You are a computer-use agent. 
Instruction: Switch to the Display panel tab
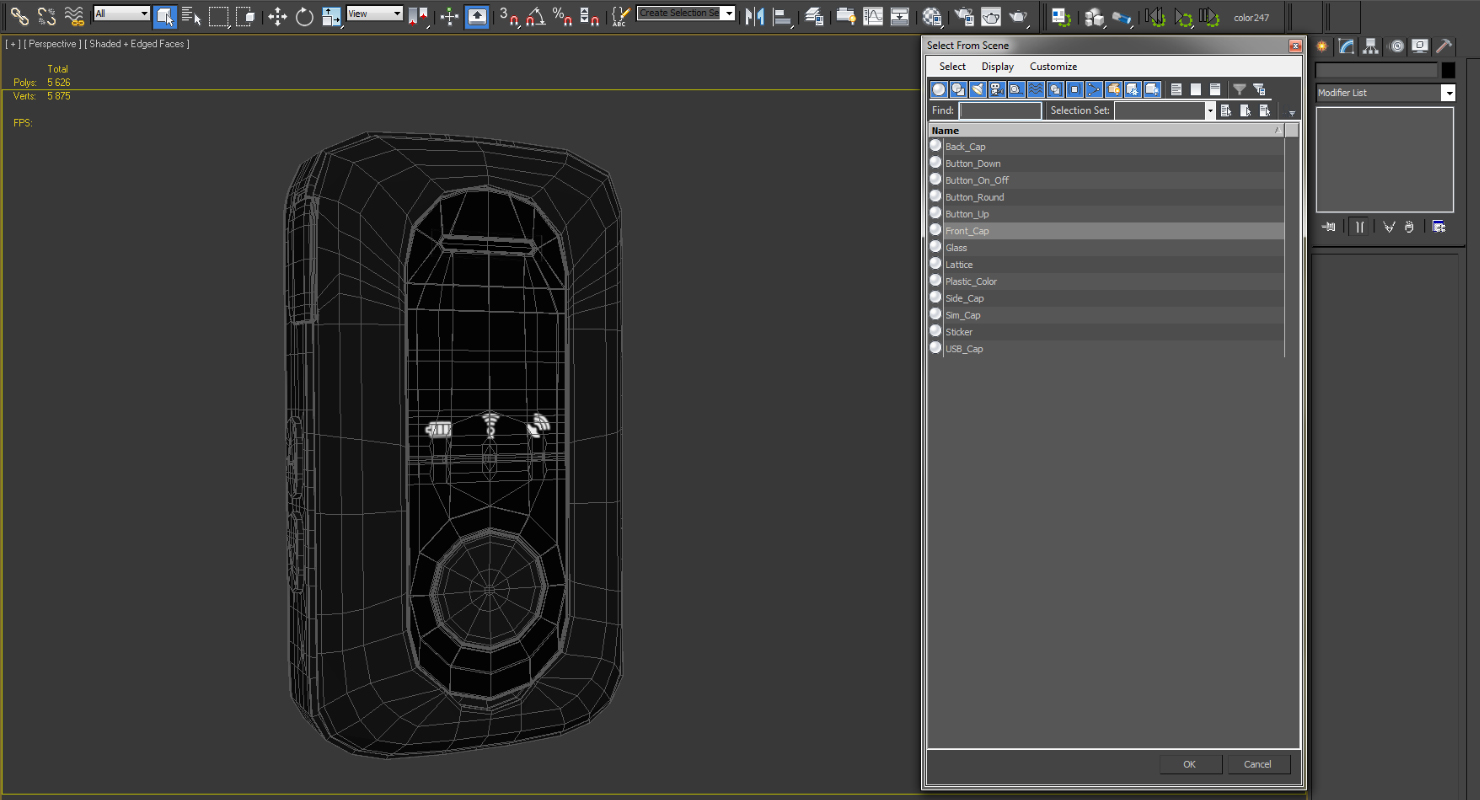(1419, 46)
